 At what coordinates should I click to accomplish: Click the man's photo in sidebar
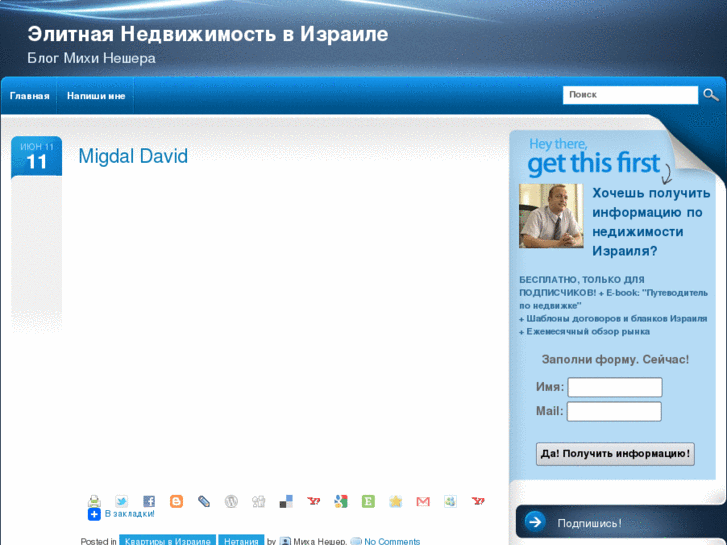coord(551,216)
